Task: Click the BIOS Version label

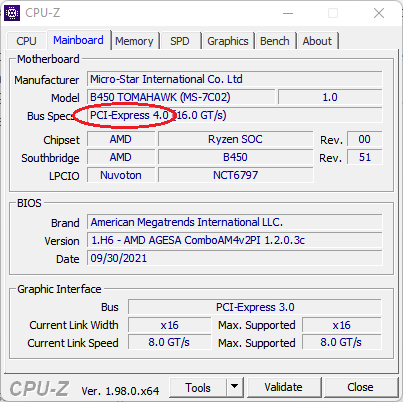Action: (62, 241)
